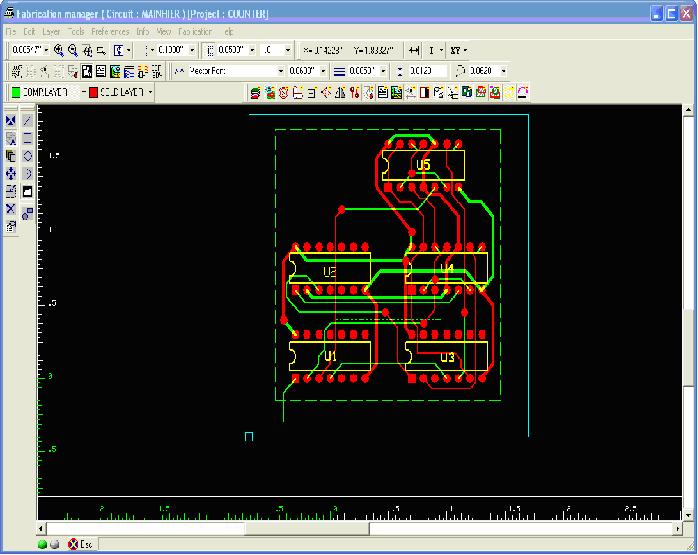Open the Fabrication menu
The image size is (698, 555).
point(195,32)
